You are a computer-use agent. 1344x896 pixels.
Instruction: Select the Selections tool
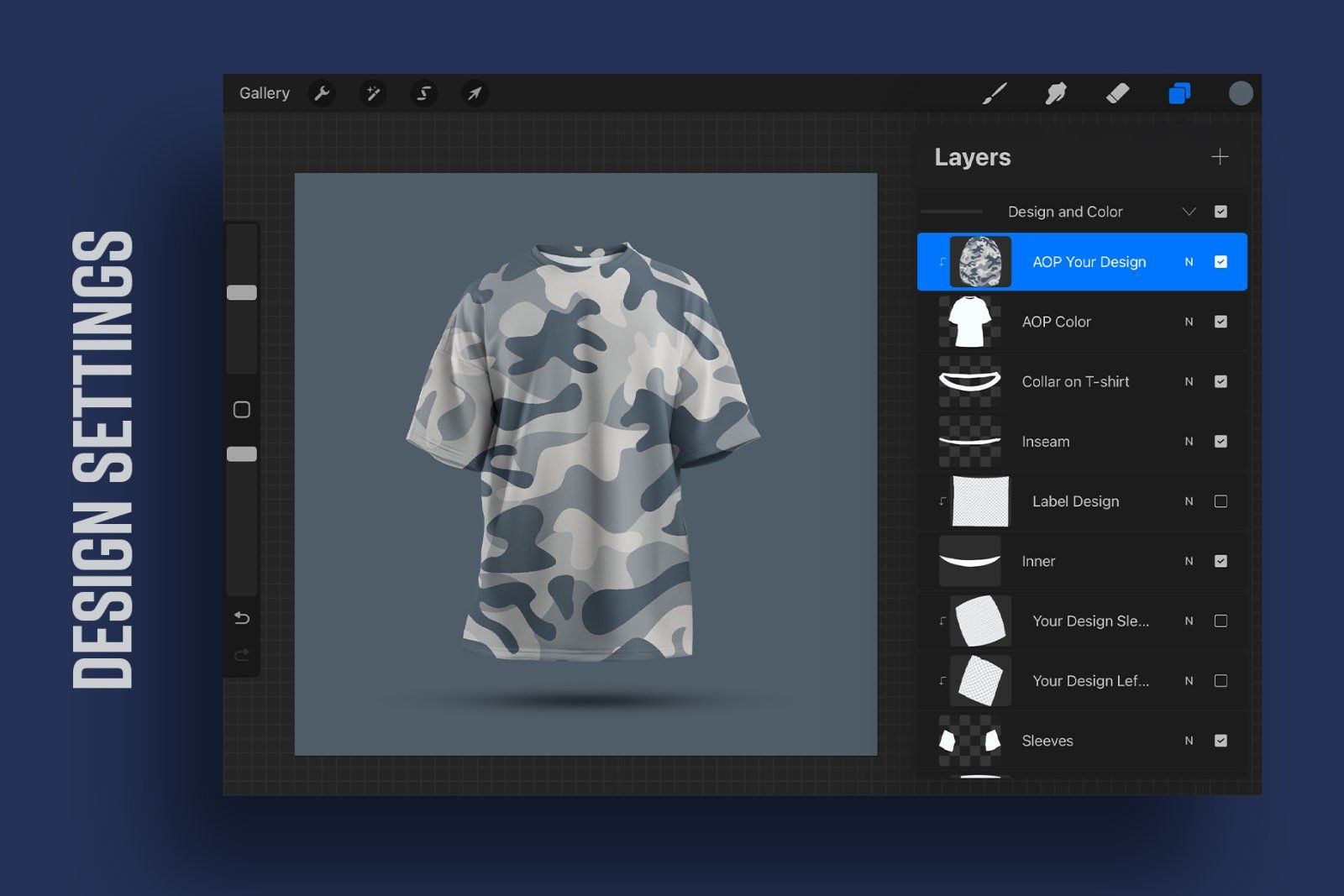pyautogui.click(x=423, y=93)
